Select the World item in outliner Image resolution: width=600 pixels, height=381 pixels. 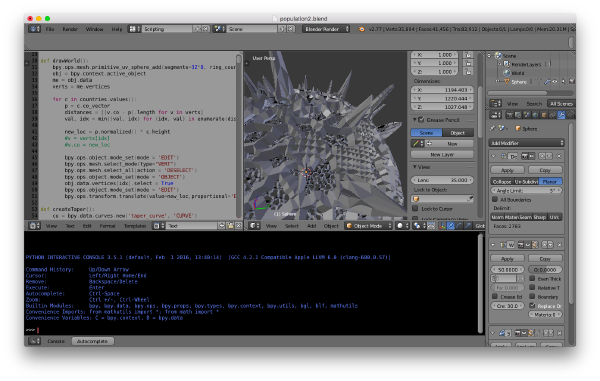click(x=517, y=73)
